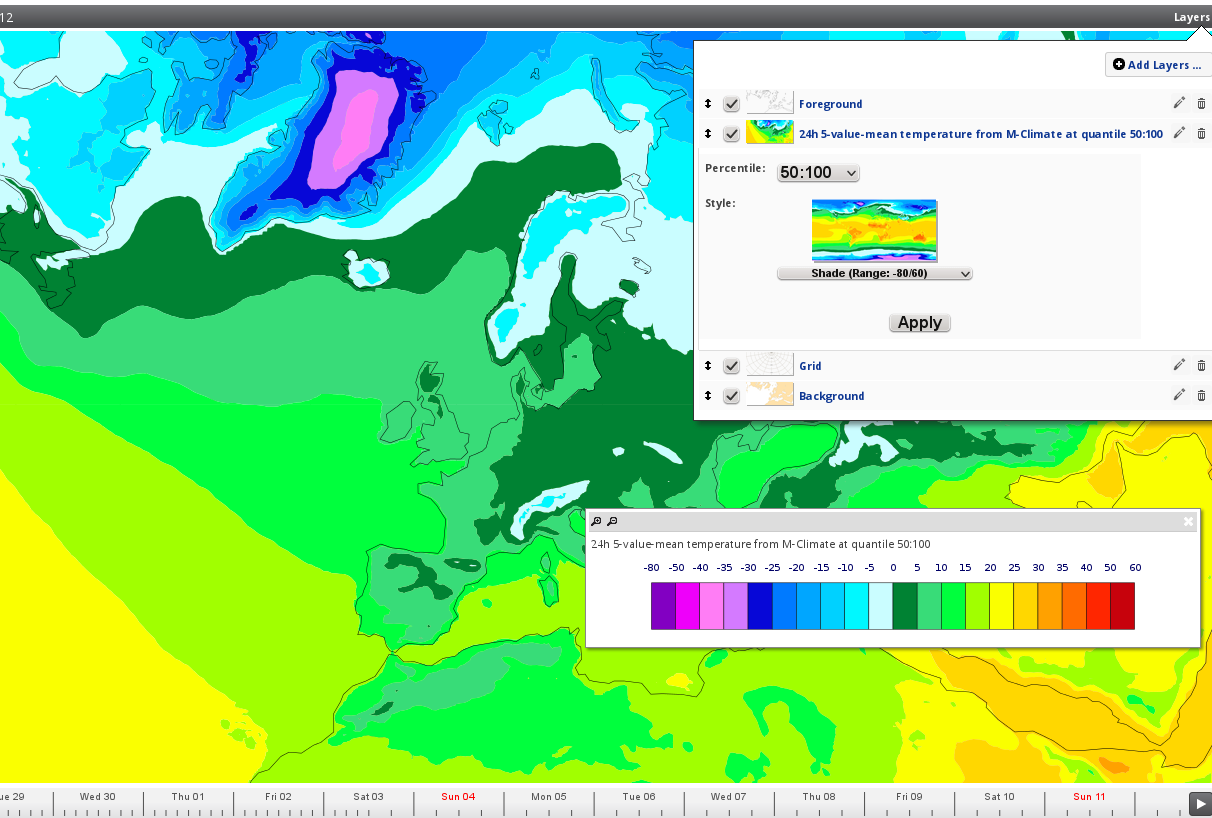Click the move handle of the temperature layer
This screenshot has height=818, width=1212.
708,134
